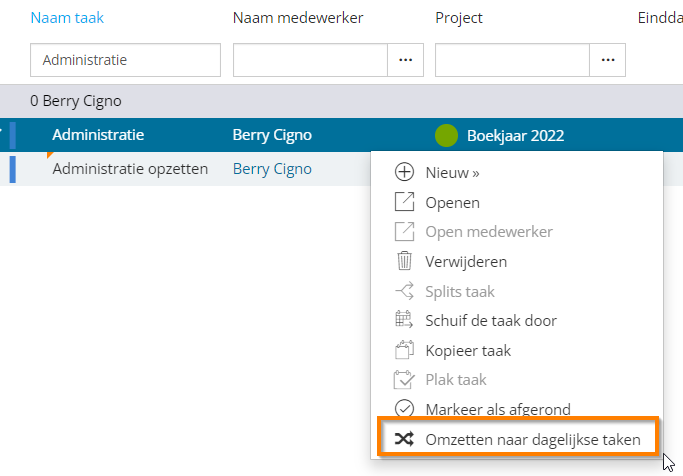
Task: Open the Project filter ellipsis button
Action: pos(608,60)
